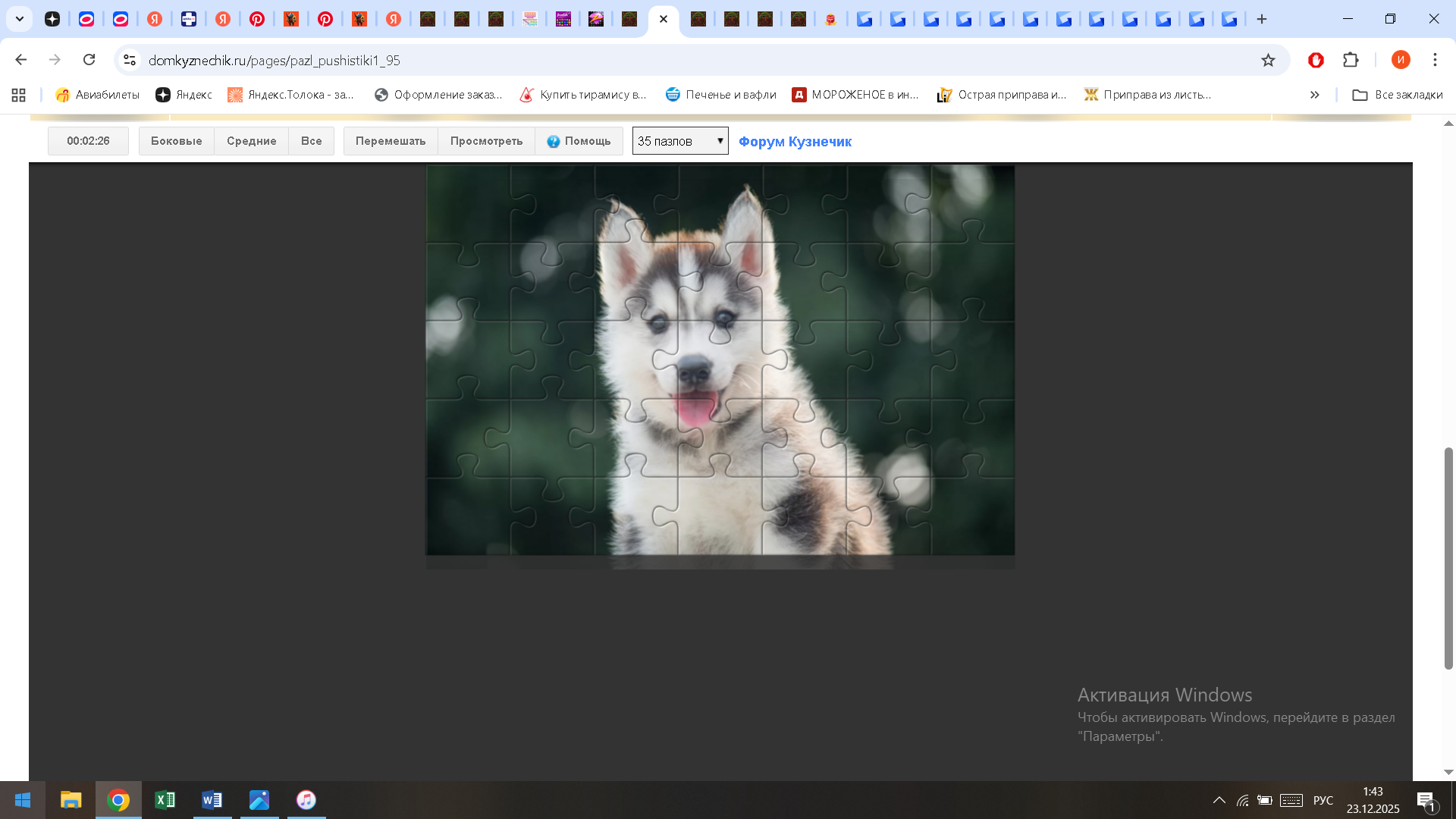Open the user profile avatar icon
Image resolution: width=1456 pixels, height=819 pixels.
pyautogui.click(x=1400, y=60)
